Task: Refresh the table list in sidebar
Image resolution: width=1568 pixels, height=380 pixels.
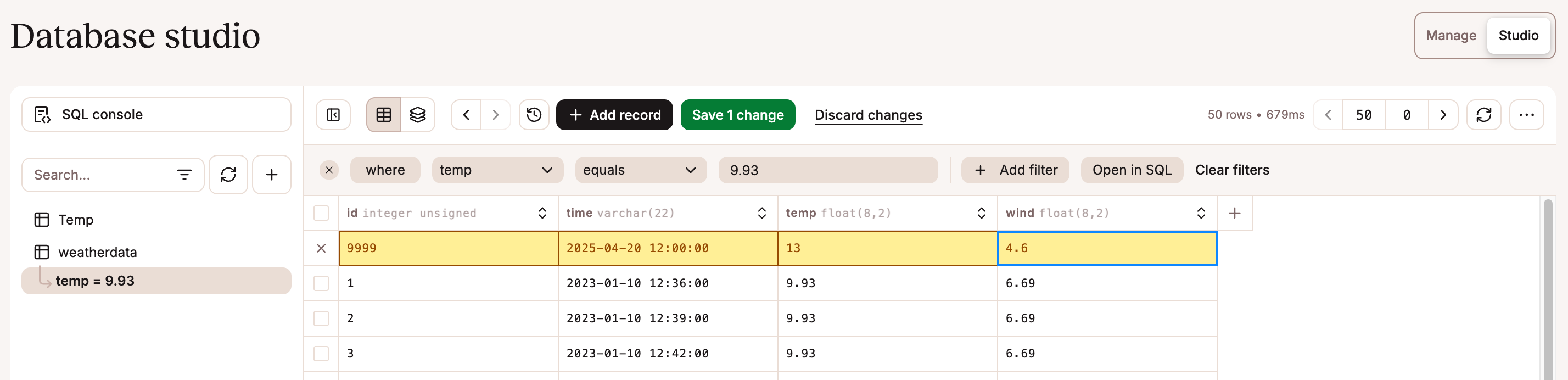Action: pos(228,175)
